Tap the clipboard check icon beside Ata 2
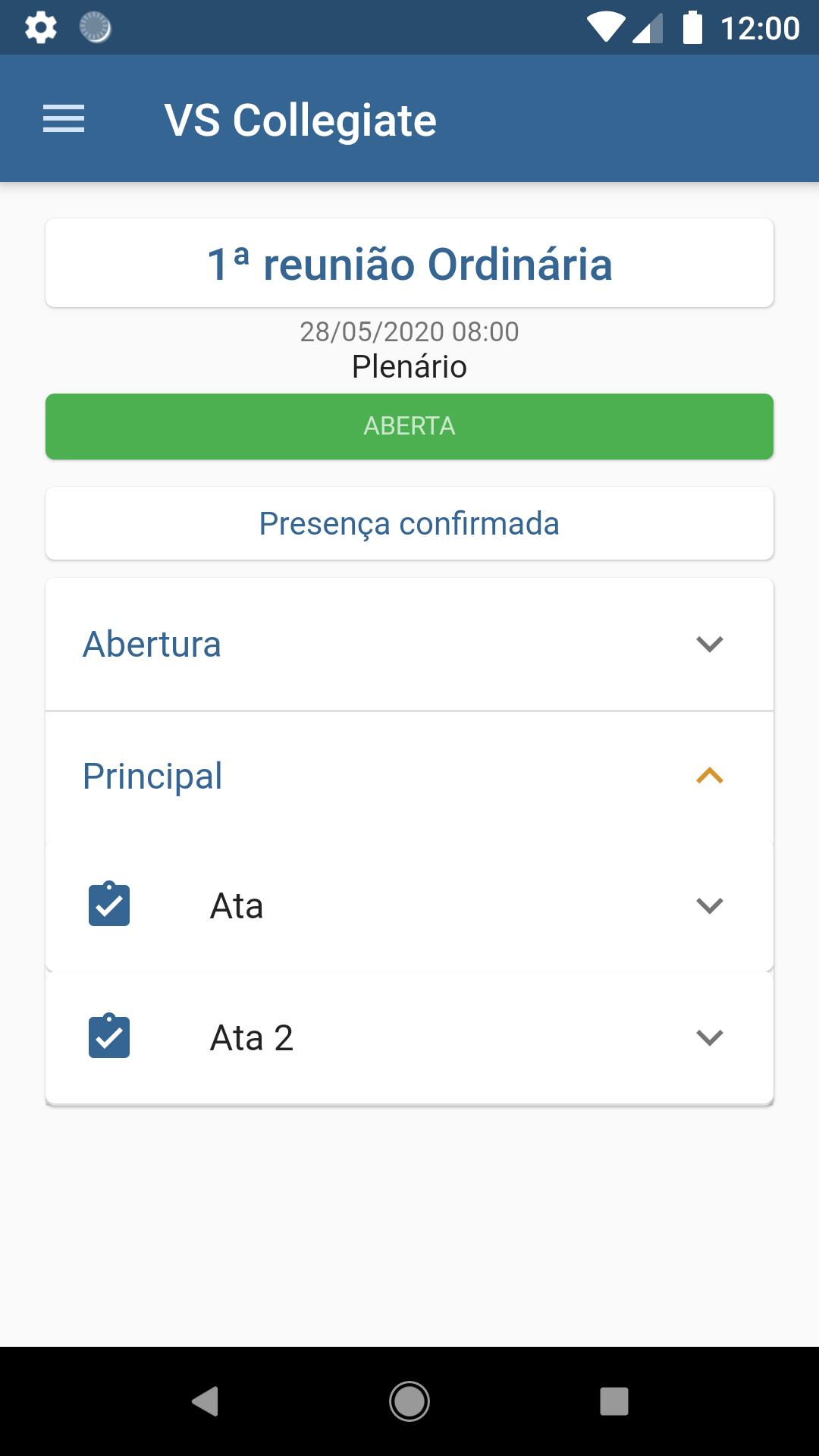 [x=109, y=1036]
